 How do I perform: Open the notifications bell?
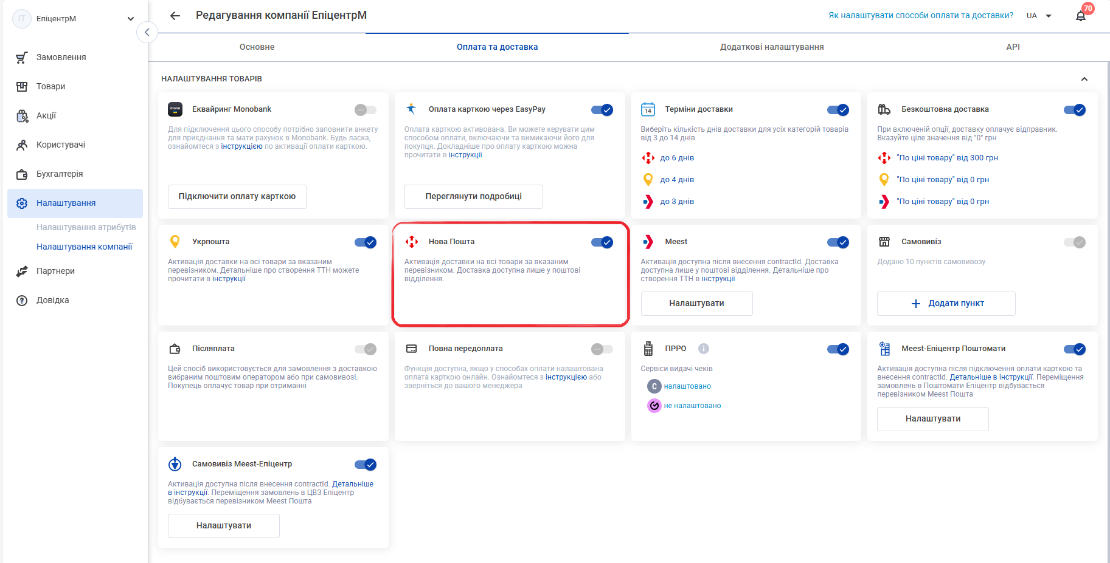(x=1080, y=16)
